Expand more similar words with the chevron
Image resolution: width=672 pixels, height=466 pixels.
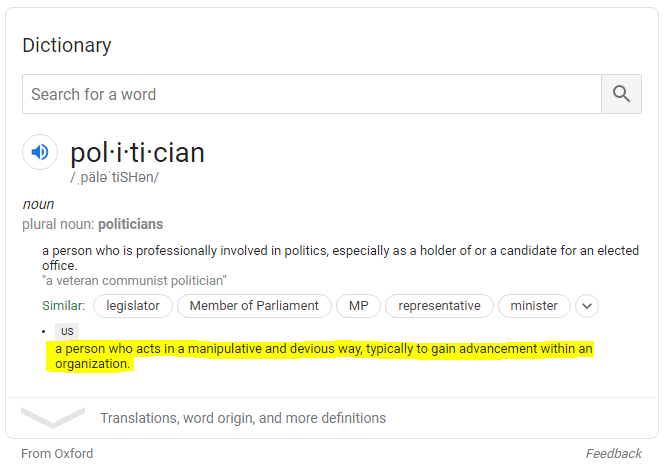[x=587, y=306]
